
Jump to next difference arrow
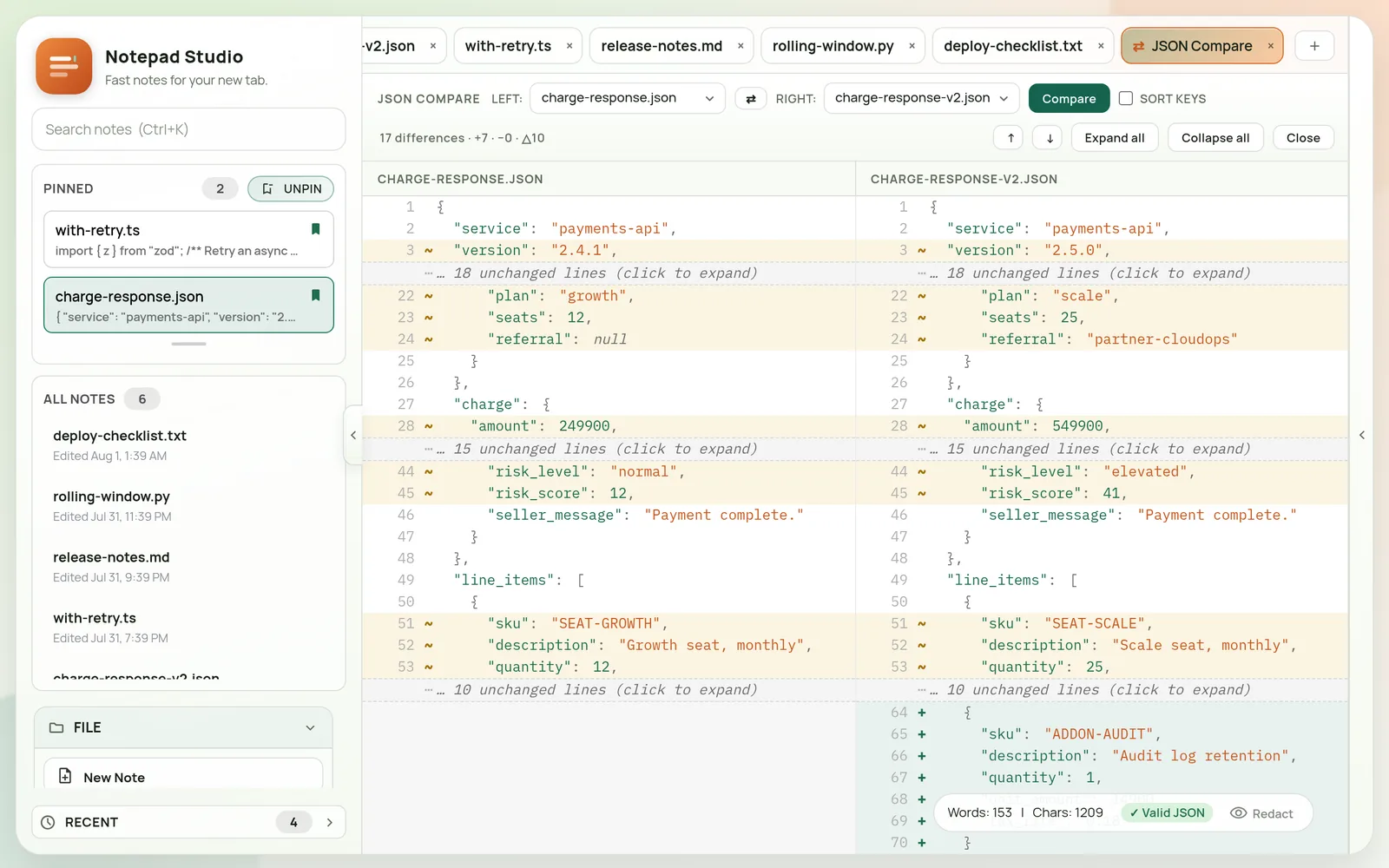pos(1049,138)
